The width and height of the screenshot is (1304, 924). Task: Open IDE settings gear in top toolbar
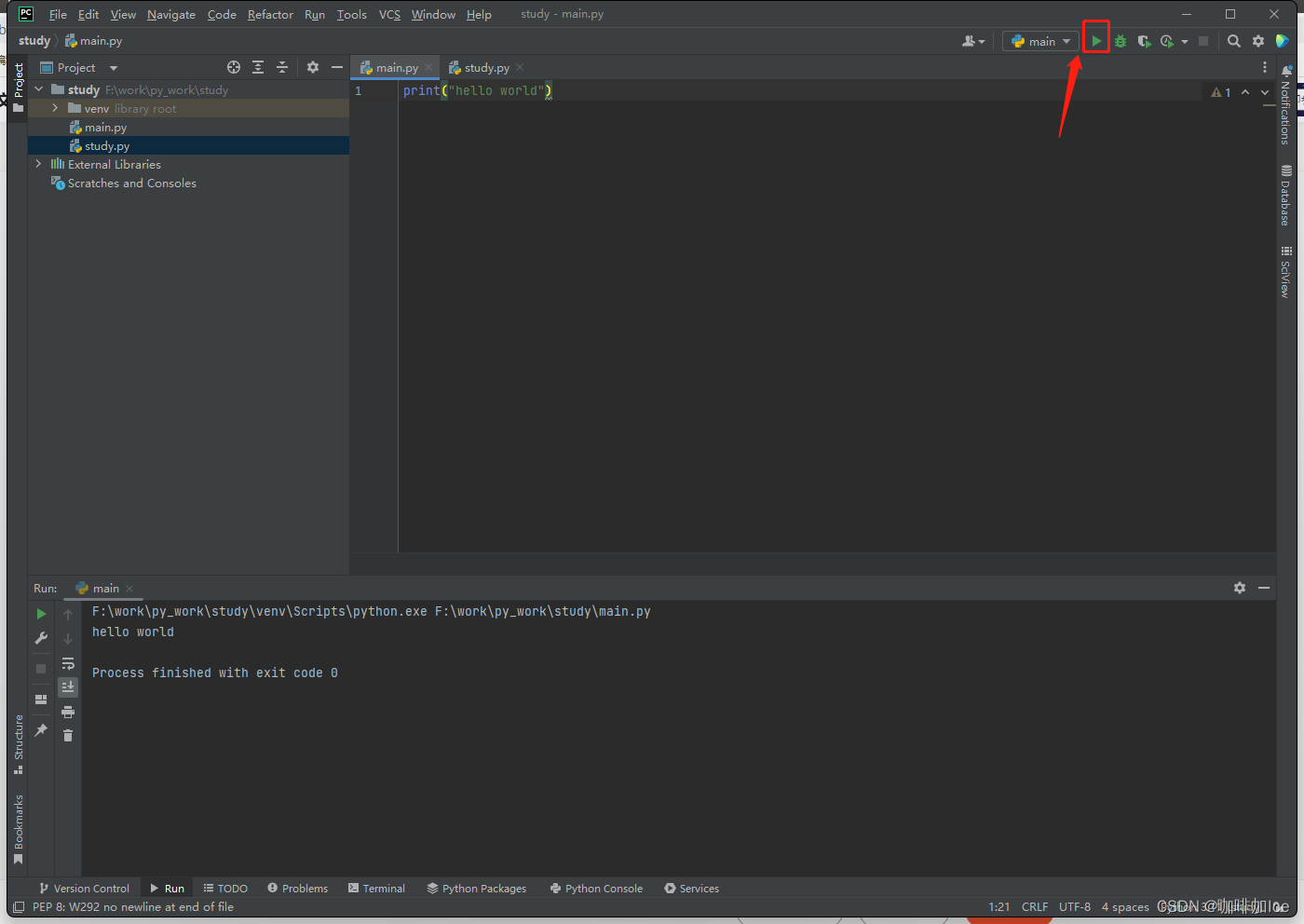point(1258,41)
